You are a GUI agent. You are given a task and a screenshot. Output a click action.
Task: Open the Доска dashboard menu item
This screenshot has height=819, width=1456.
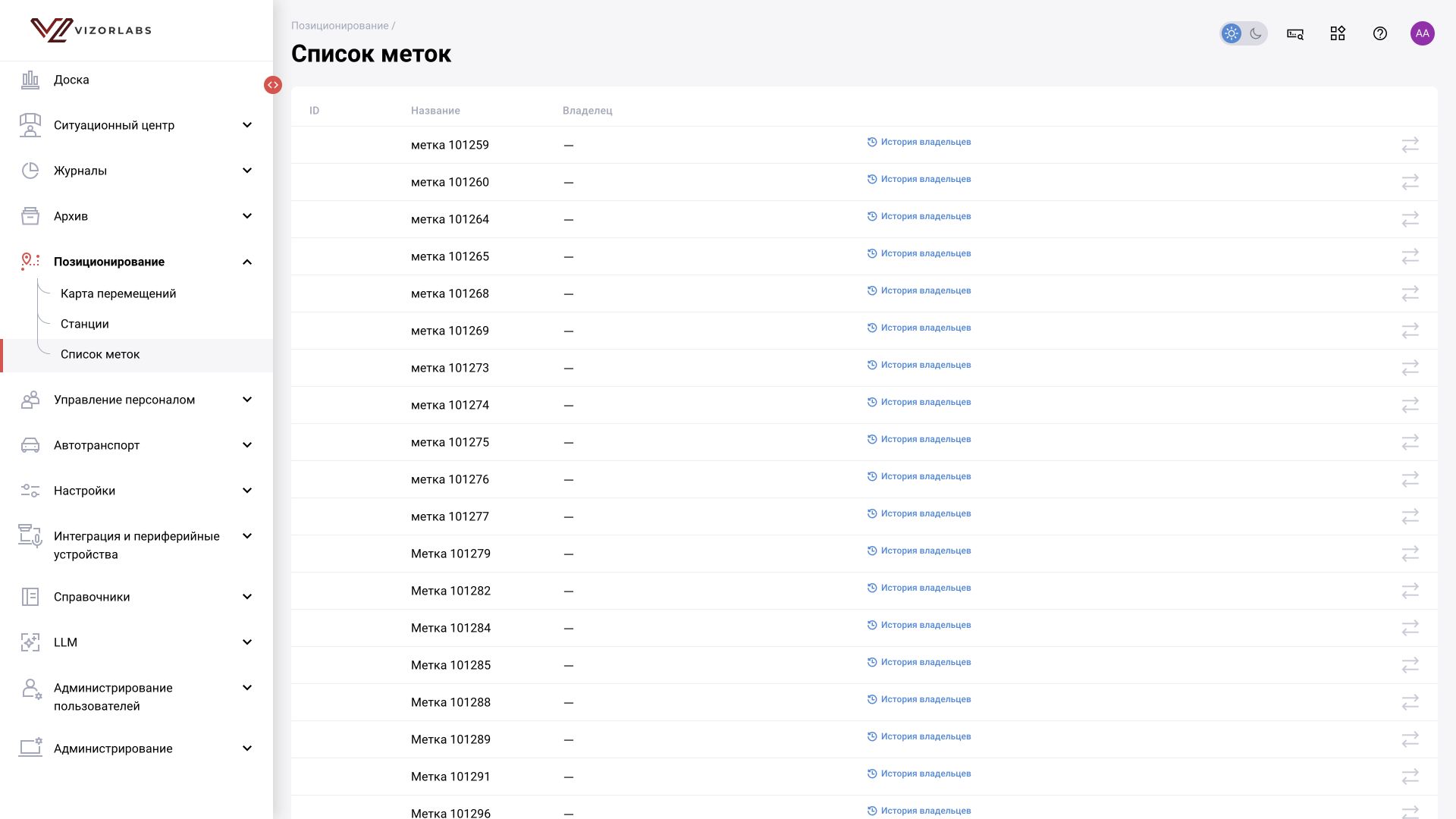(71, 80)
